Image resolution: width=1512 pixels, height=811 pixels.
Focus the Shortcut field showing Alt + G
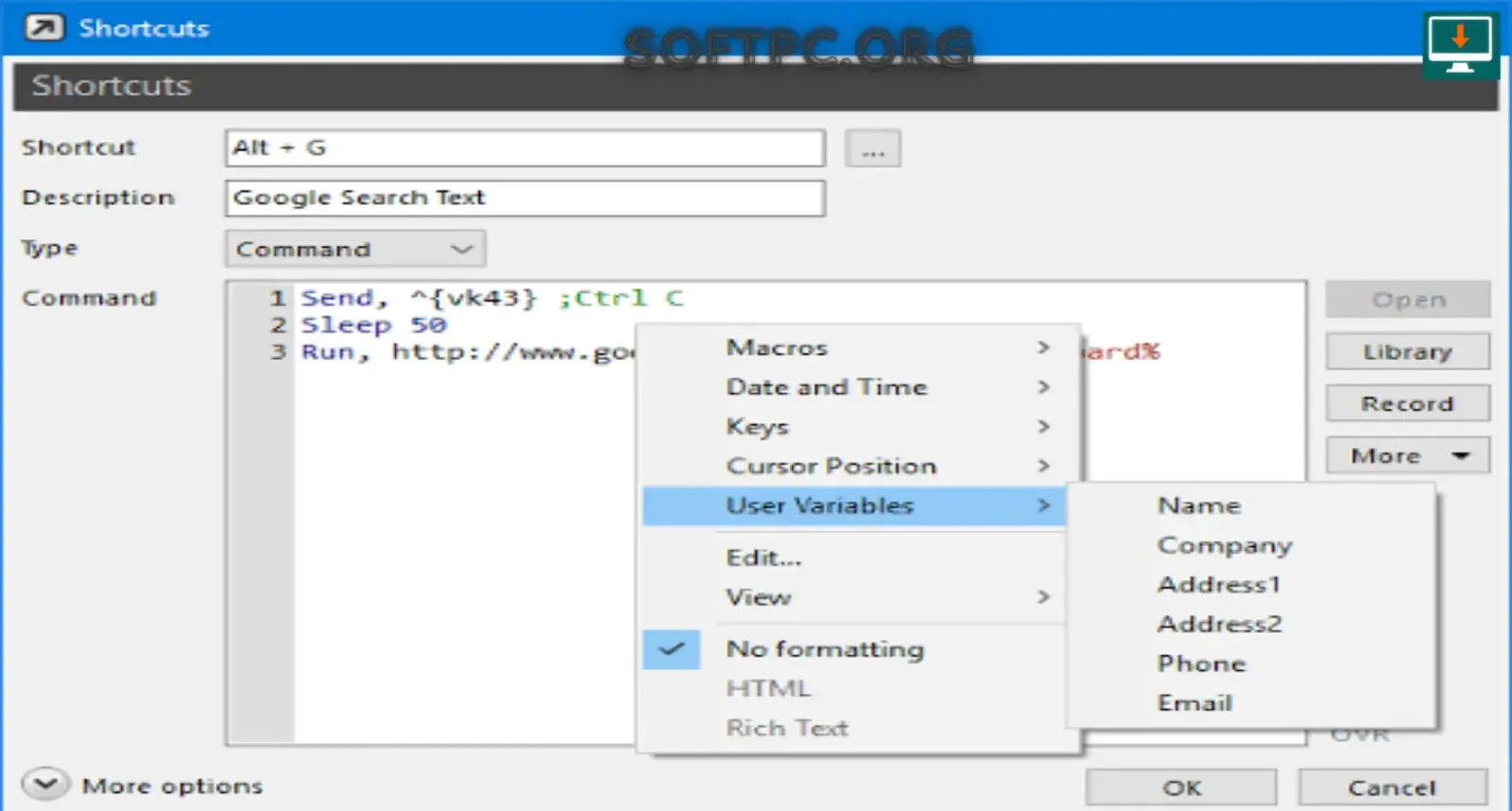point(525,148)
